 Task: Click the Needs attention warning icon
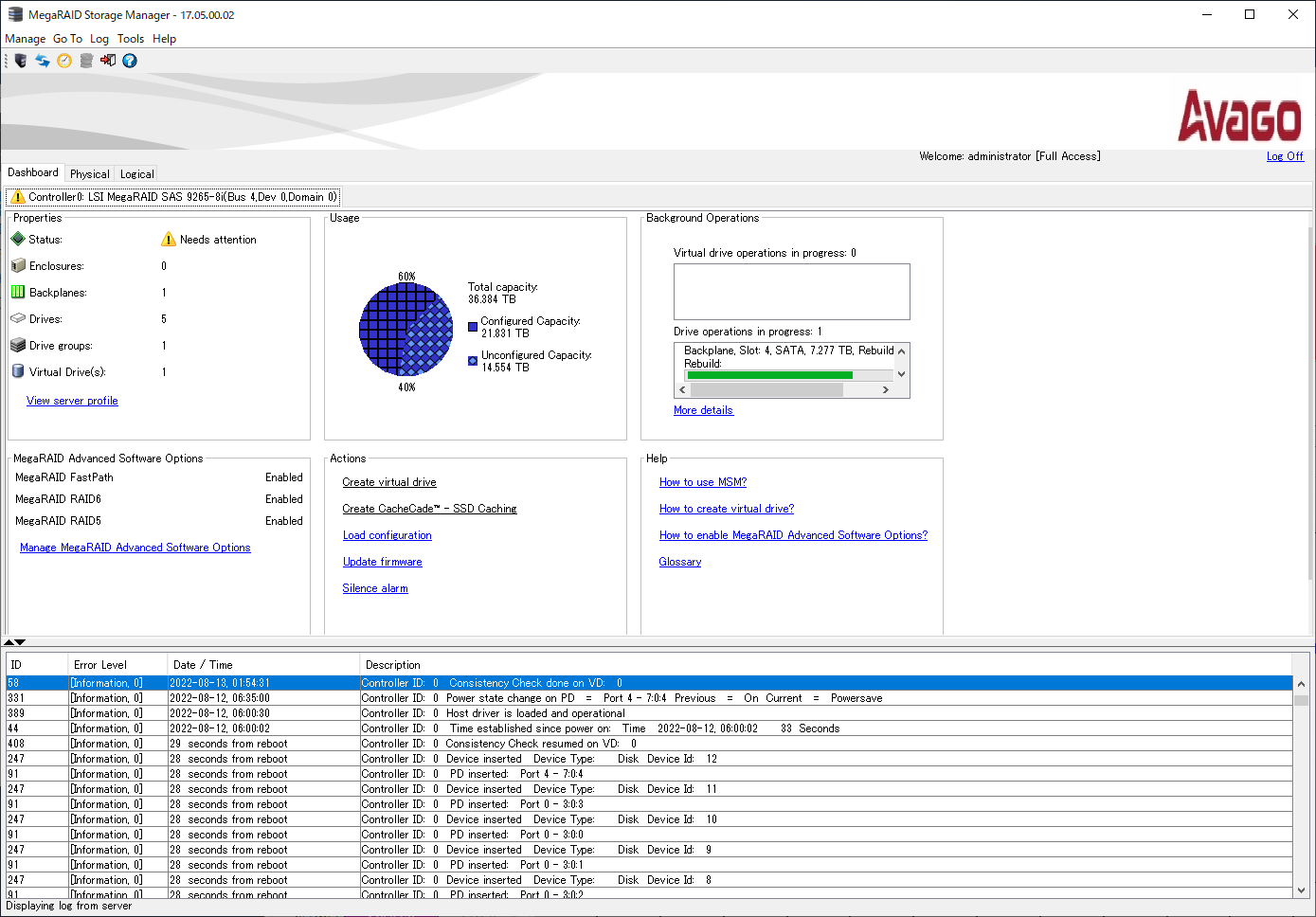click(x=169, y=239)
